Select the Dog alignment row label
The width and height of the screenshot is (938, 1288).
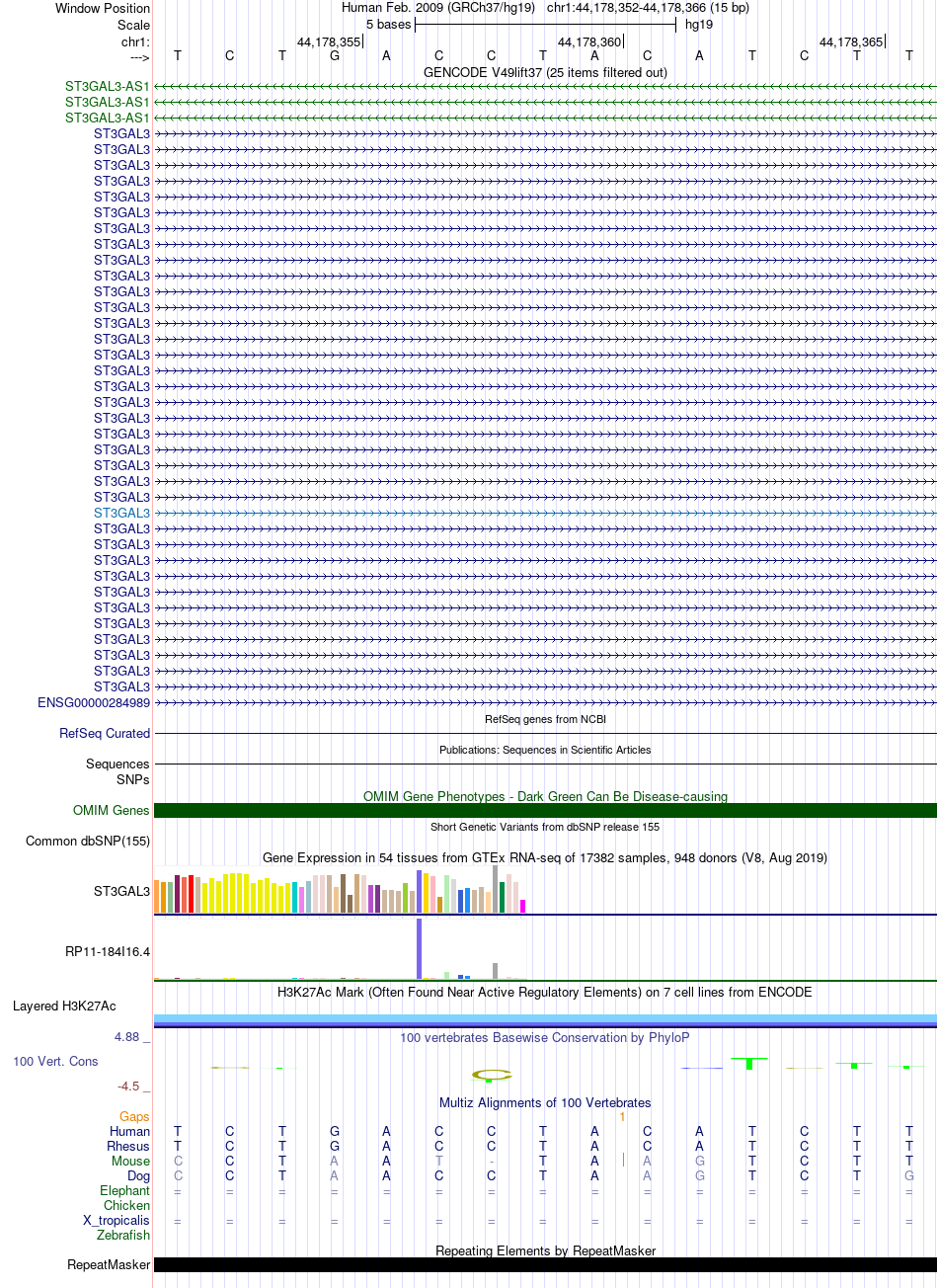pos(138,1175)
